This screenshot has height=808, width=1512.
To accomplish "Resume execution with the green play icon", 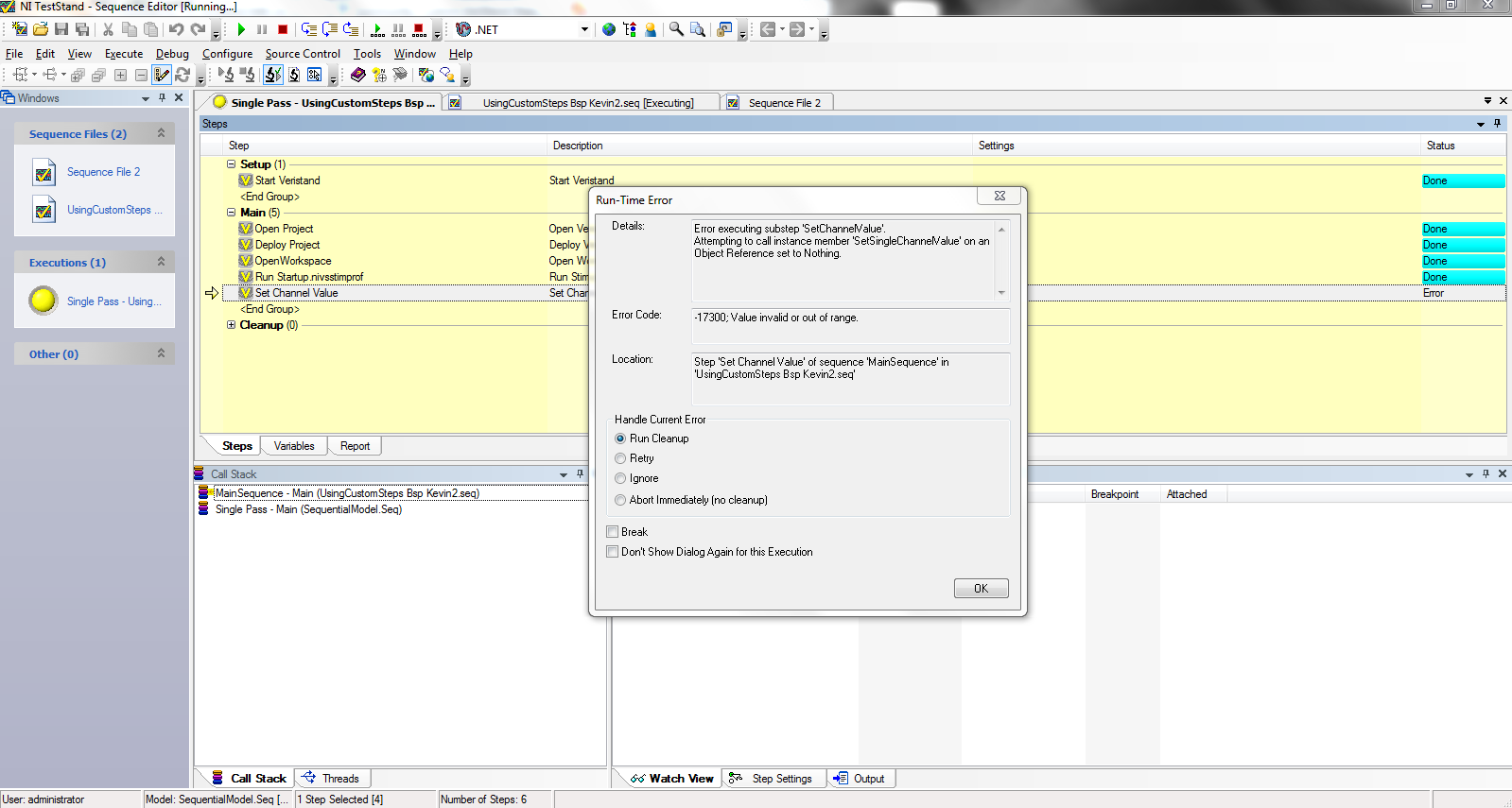I will coord(241,29).
